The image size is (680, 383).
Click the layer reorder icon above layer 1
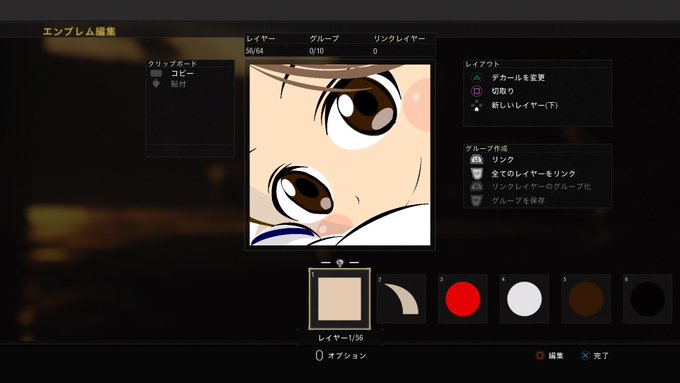click(340, 262)
